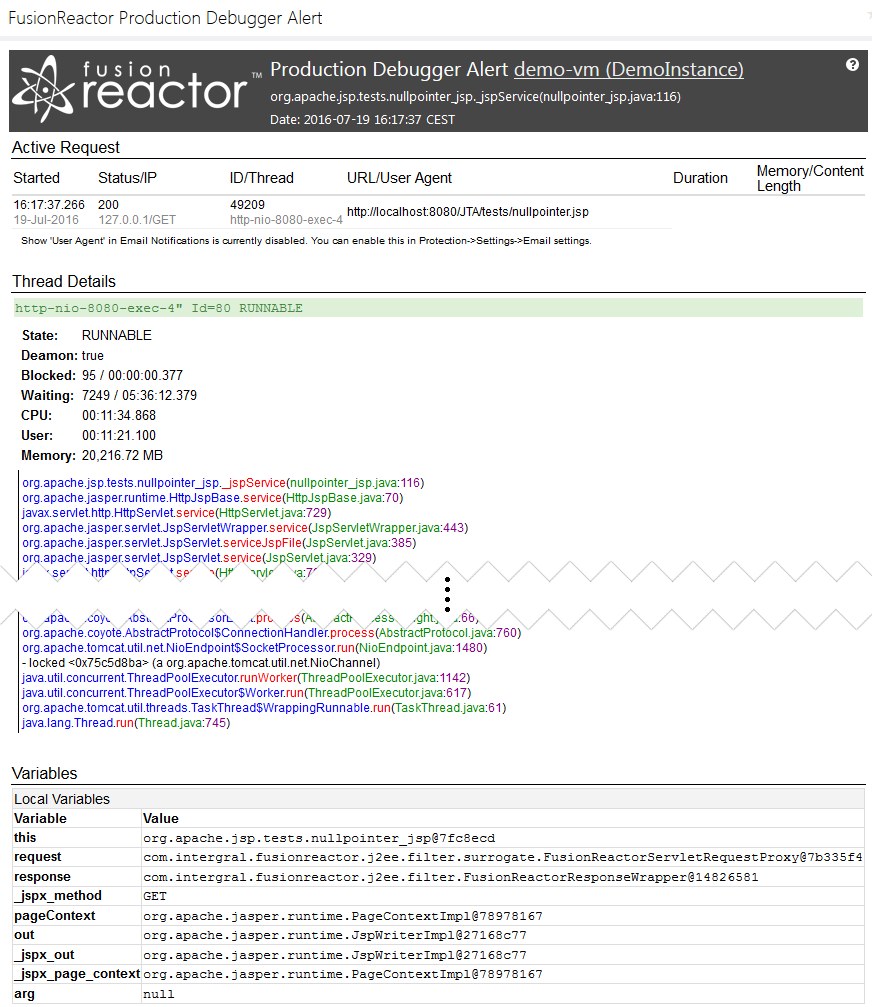Click start time 16:17:37.266
This screenshot has height=1007, width=872.
click(x=49, y=204)
